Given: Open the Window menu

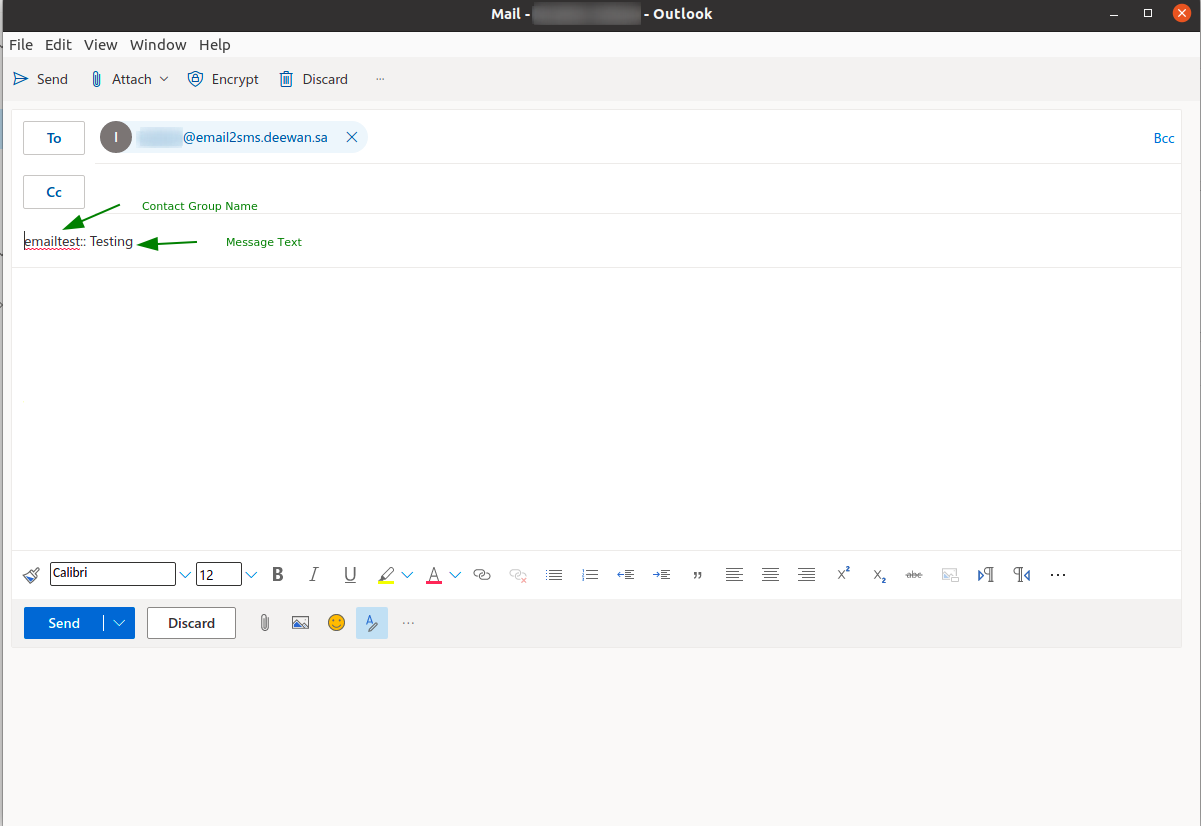Looking at the screenshot, I should coord(158,45).
